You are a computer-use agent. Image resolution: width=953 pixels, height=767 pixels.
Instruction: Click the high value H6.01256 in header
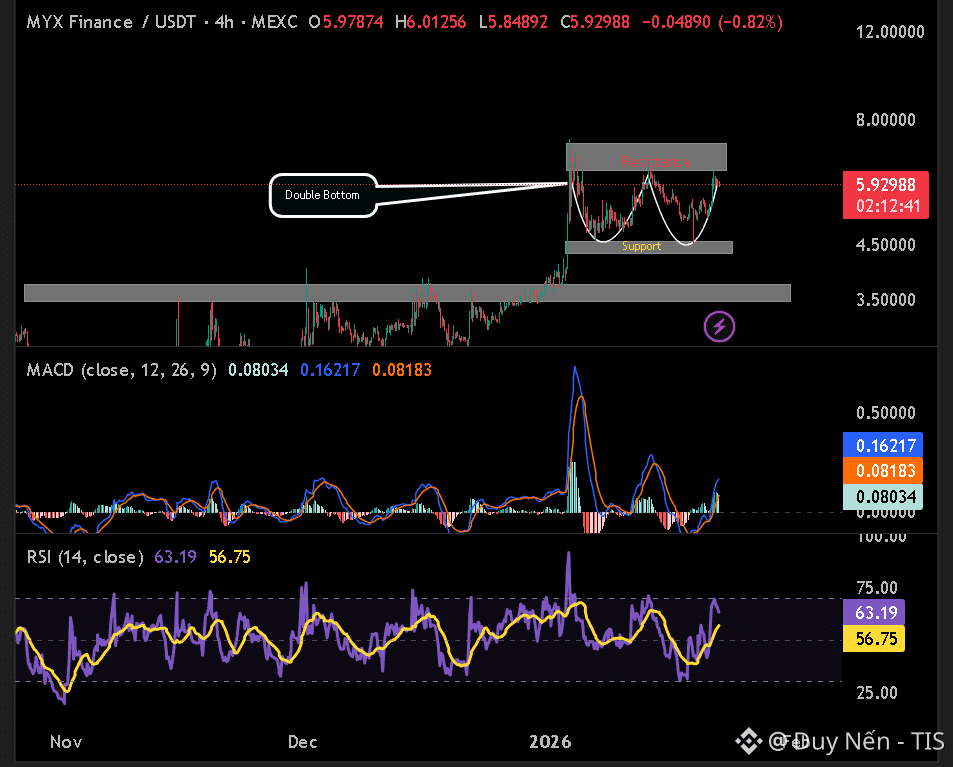click(430, 22)
